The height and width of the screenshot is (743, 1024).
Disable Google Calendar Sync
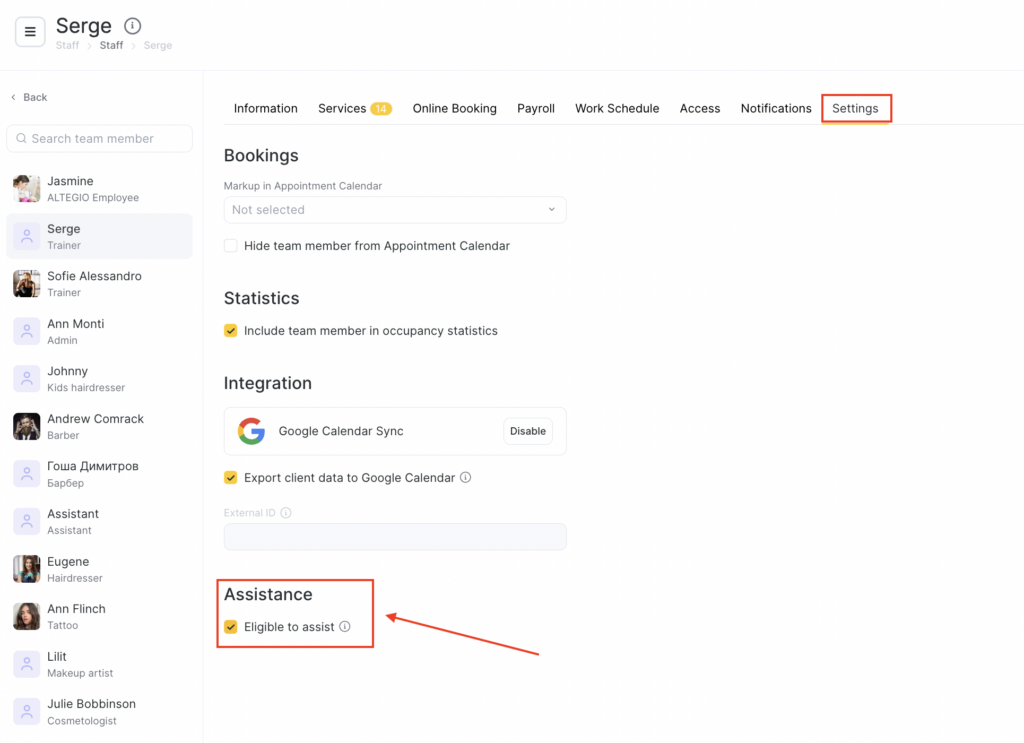527,431
